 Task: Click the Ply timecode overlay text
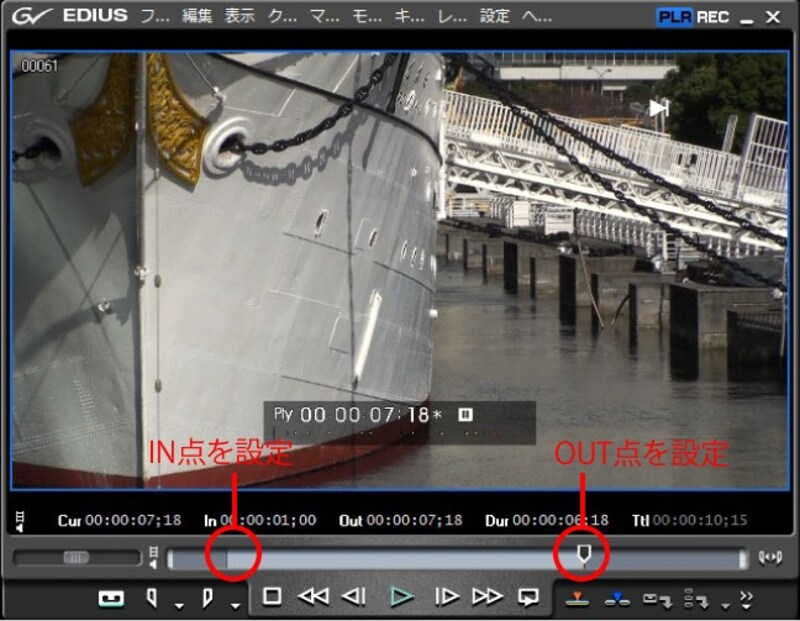pos(358,415)
